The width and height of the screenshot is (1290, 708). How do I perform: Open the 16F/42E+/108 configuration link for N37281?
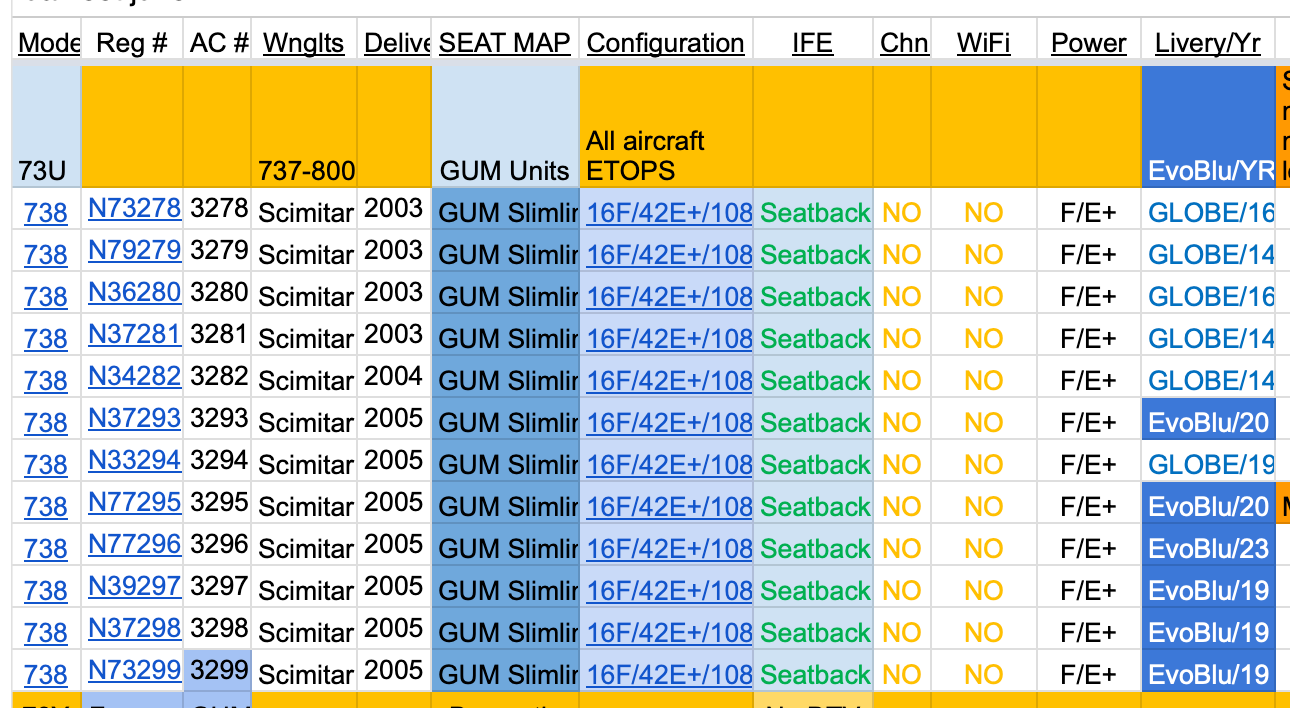pyautogui.click(x=669, y=339)
